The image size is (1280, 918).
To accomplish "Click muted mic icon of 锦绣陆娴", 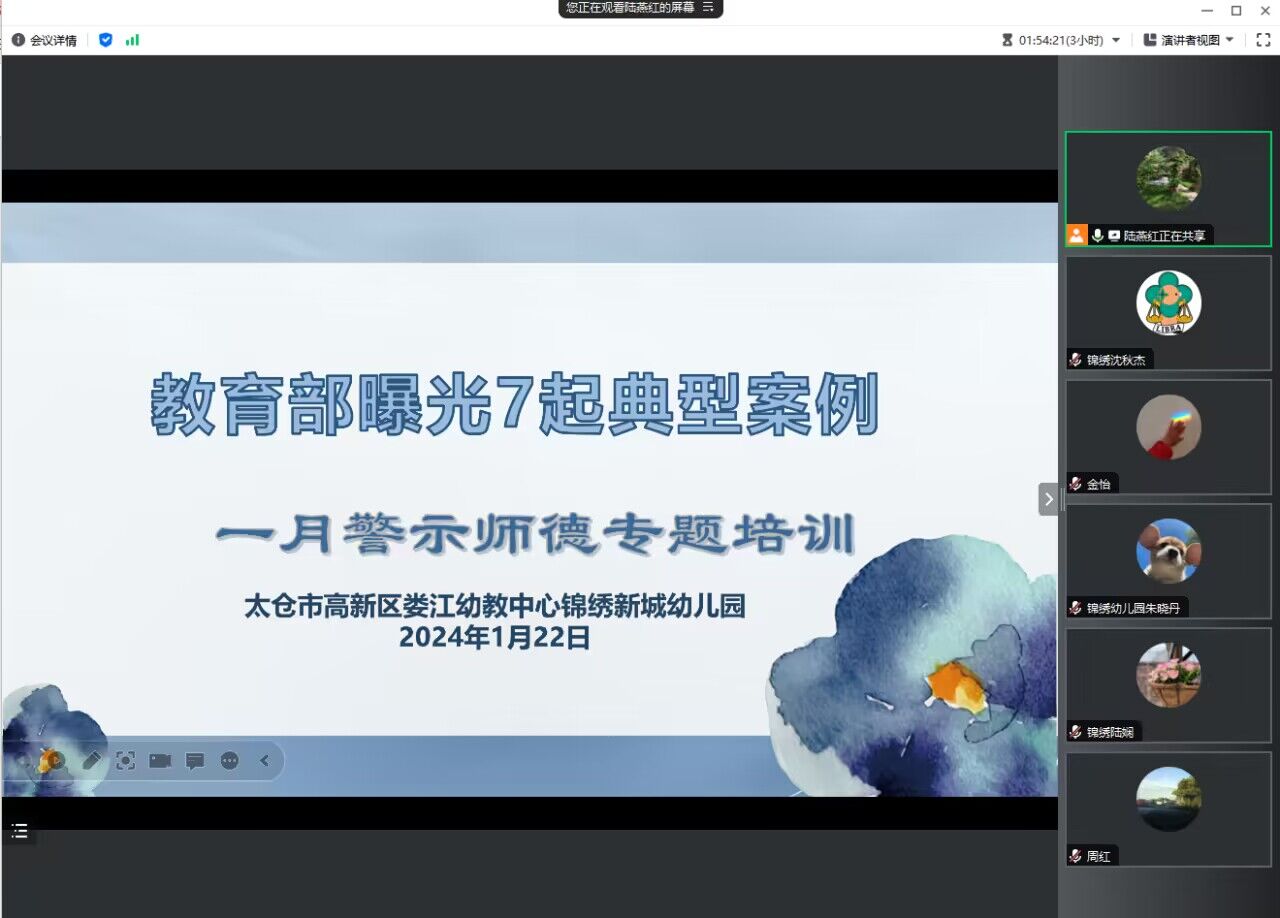I will 1076,732.
